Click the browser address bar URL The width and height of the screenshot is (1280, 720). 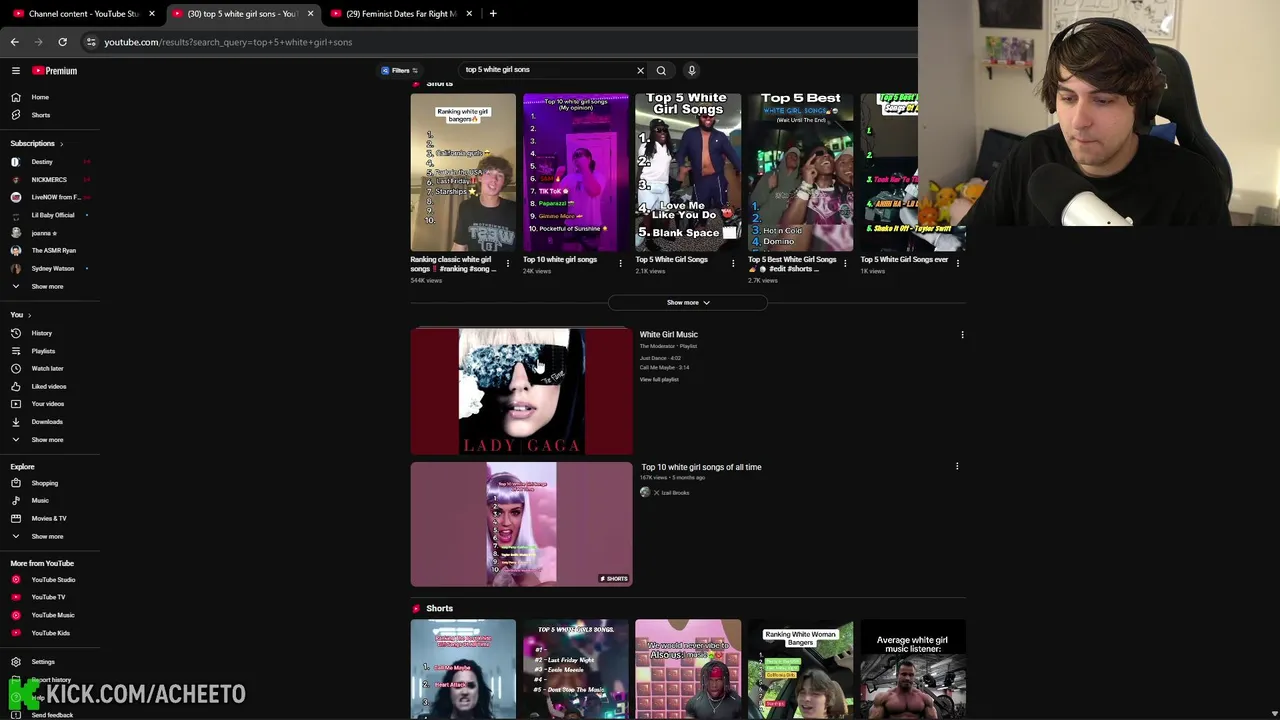[x=228, y=42]
